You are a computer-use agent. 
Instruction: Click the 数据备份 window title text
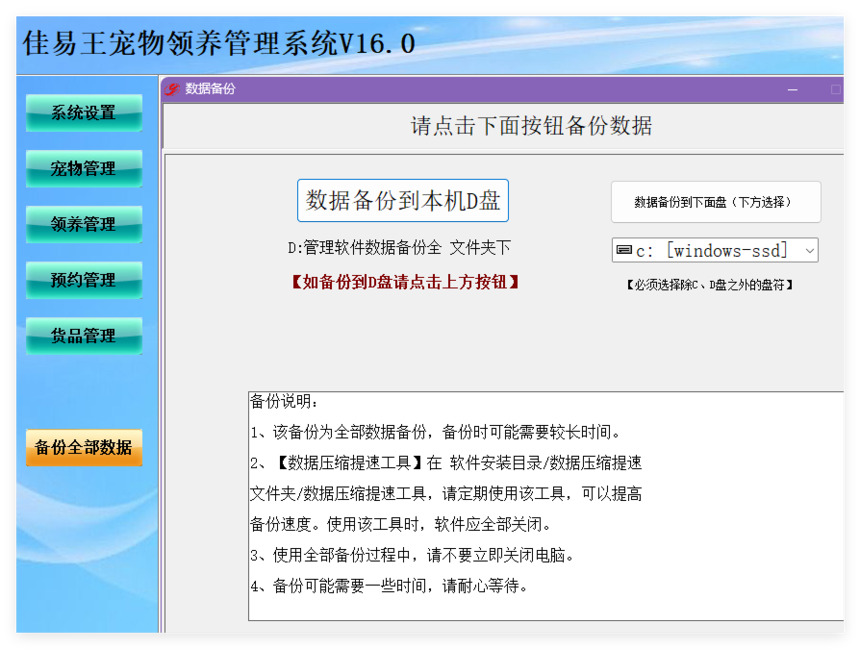210,89
